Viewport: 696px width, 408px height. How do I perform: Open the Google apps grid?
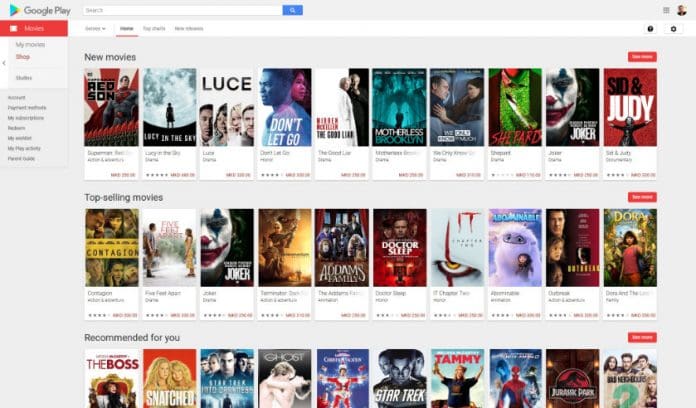(666, 10)
